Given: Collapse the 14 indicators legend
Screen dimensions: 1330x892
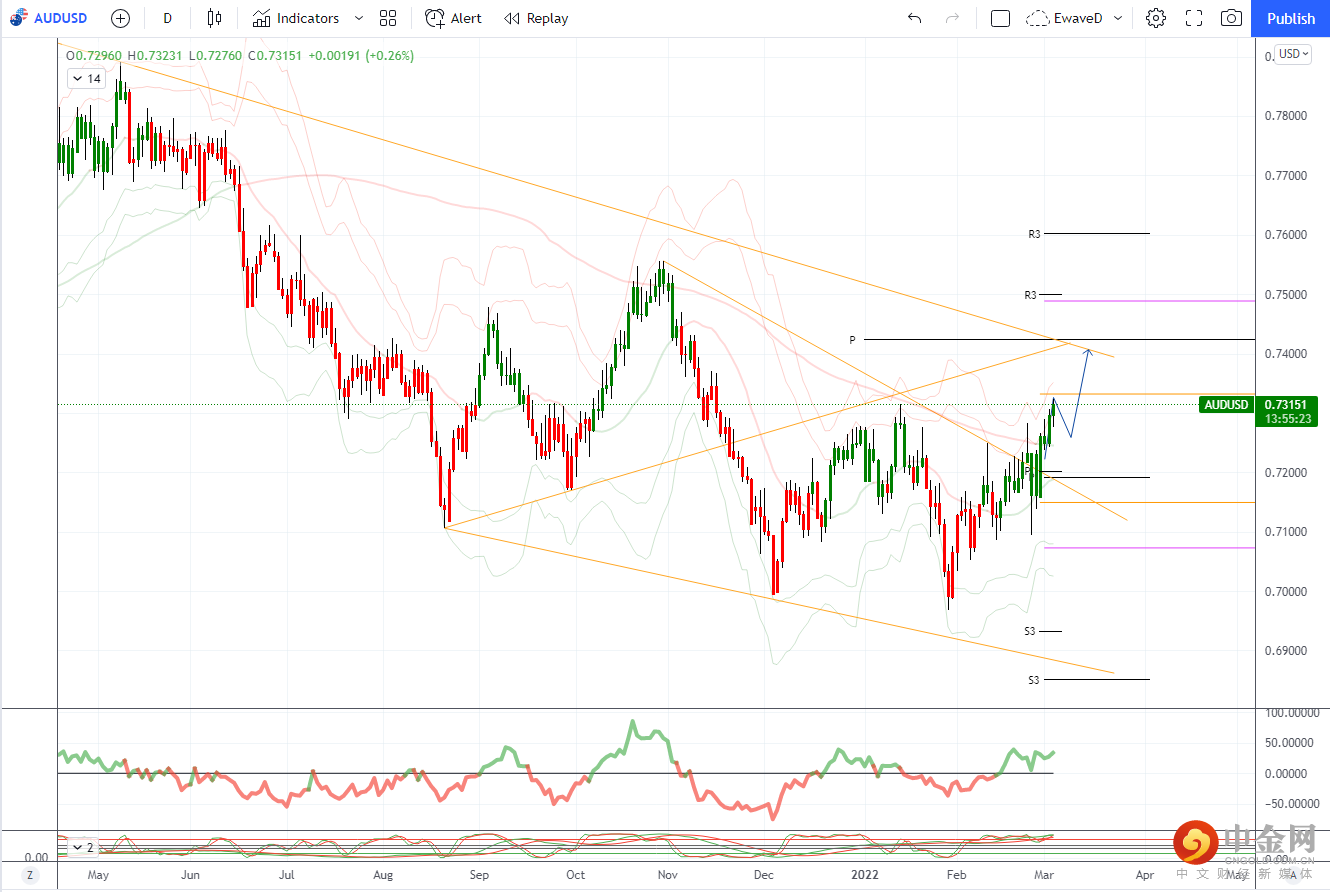Looking at the screenshot, I should (x=86, y=79).
